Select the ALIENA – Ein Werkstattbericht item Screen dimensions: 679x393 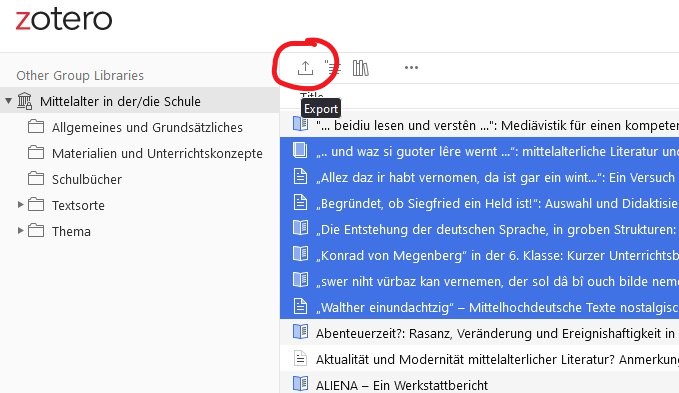point(479,384)
